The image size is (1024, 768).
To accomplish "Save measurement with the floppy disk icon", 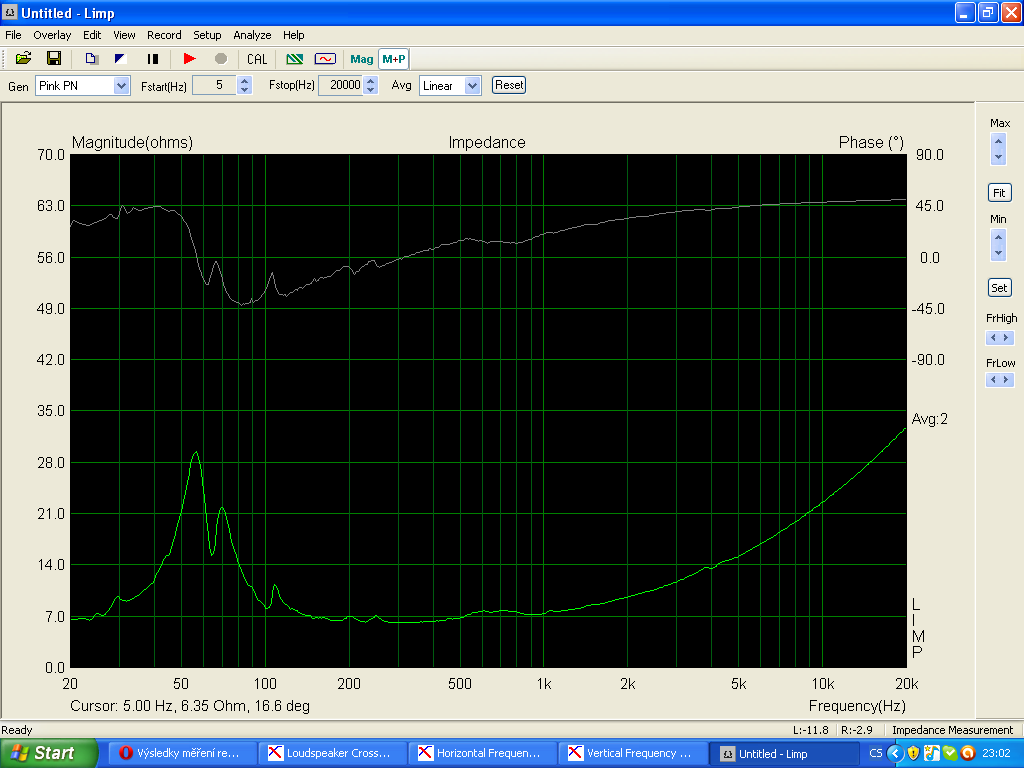I will point(54,59).
